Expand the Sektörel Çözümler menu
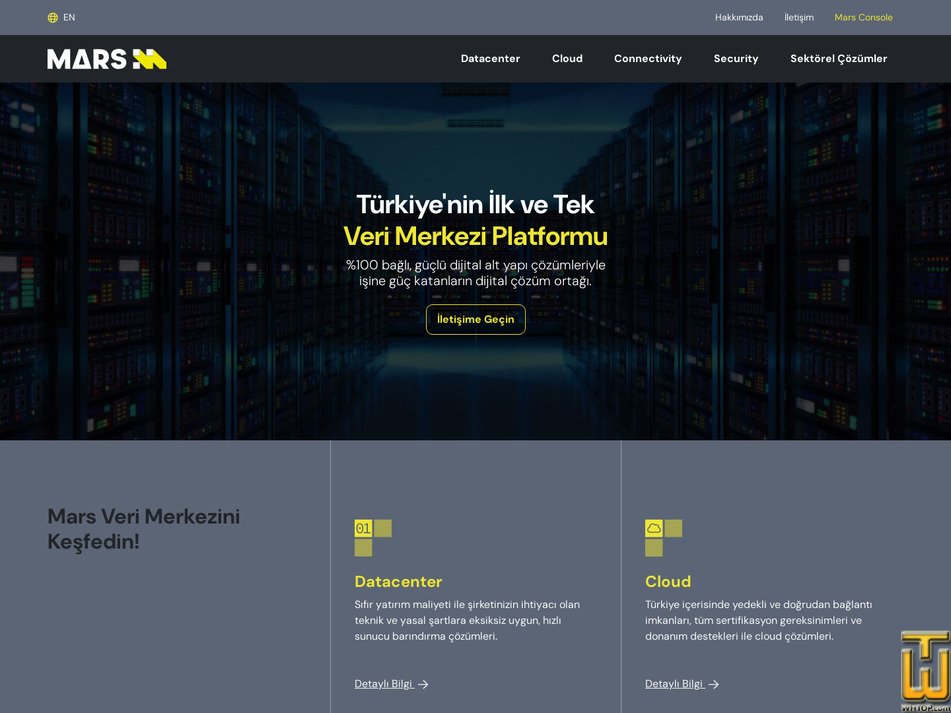The height and width of the screenshot is (713, 951). [x=838, y=59]
